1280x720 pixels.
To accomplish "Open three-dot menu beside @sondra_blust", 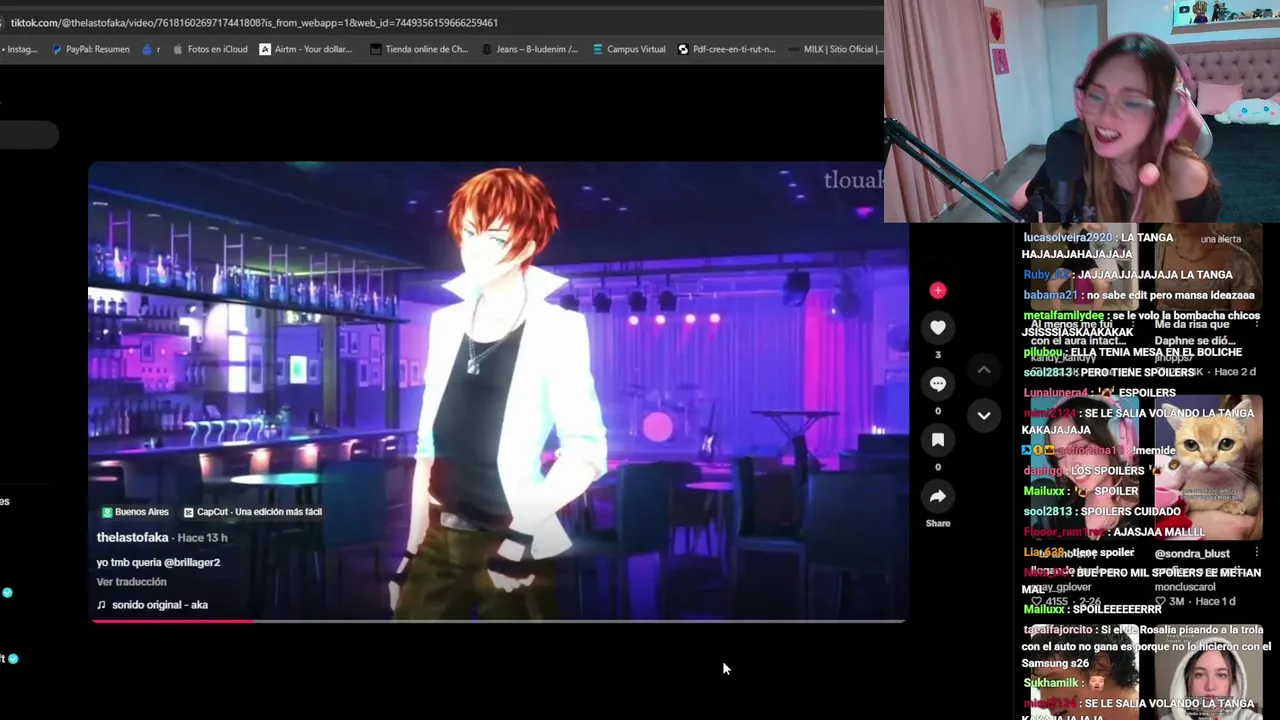I will (1257, 552).
